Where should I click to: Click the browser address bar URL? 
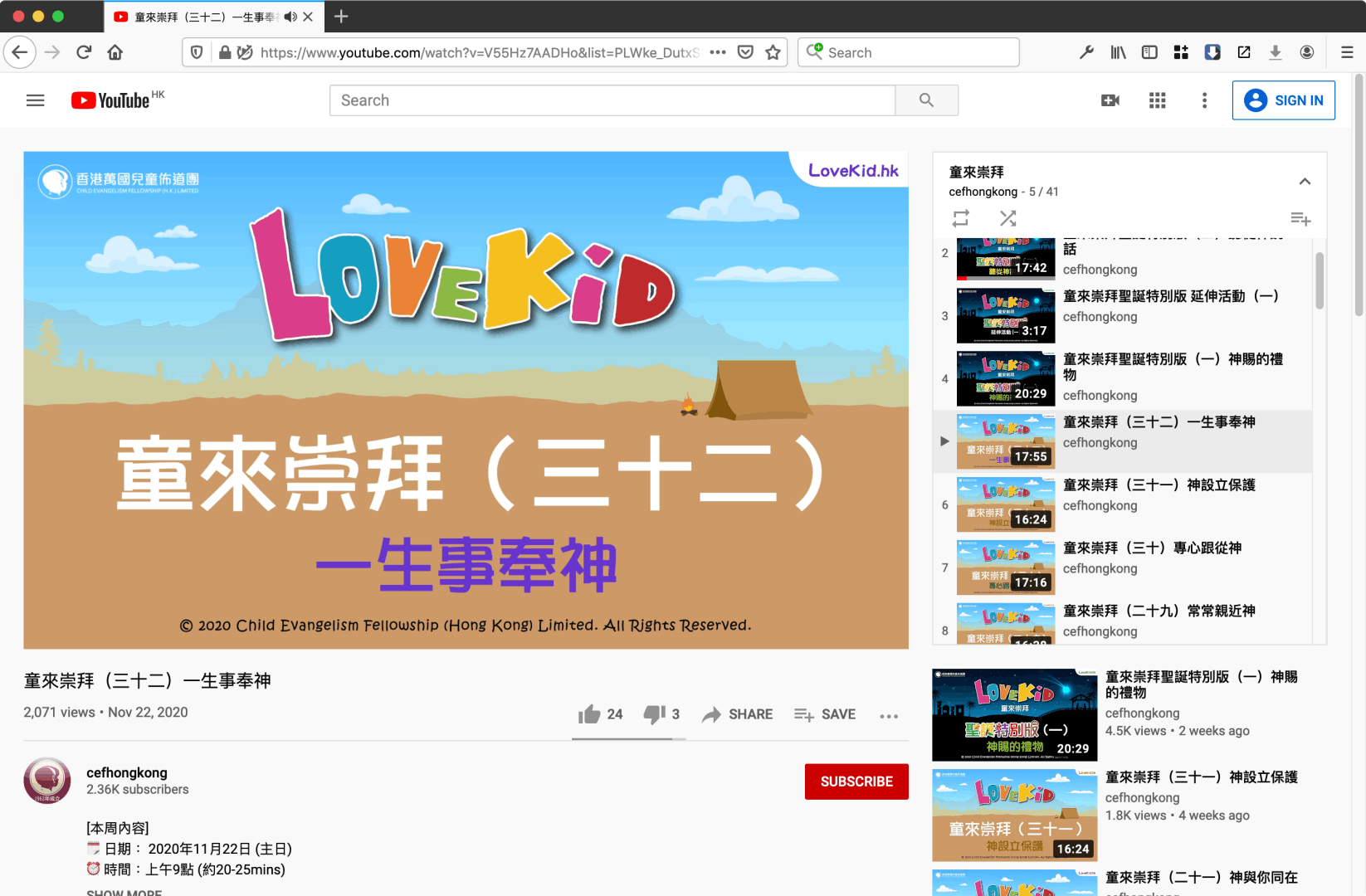pos(479,52)
